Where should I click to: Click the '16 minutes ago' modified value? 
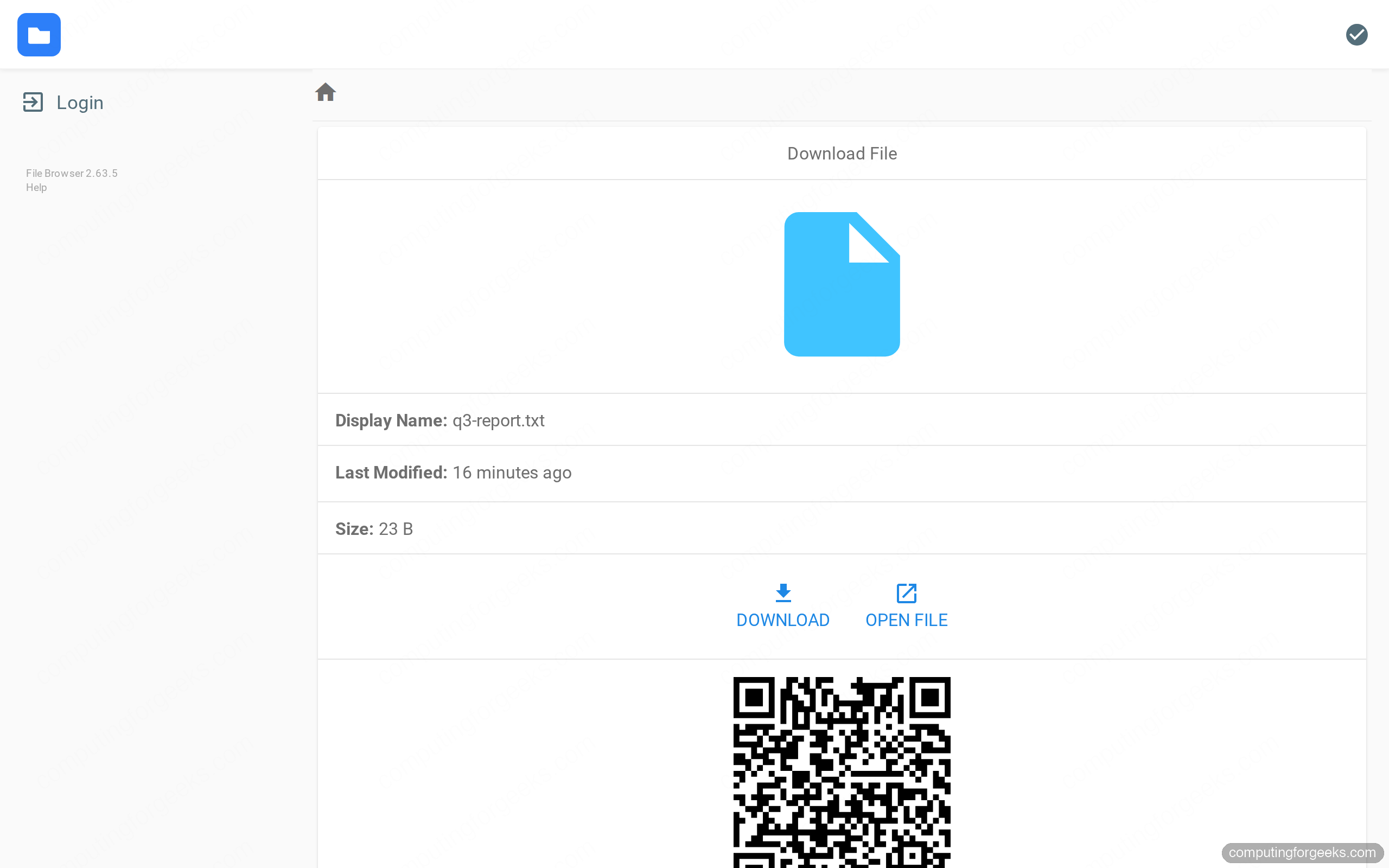pos(512,473)
